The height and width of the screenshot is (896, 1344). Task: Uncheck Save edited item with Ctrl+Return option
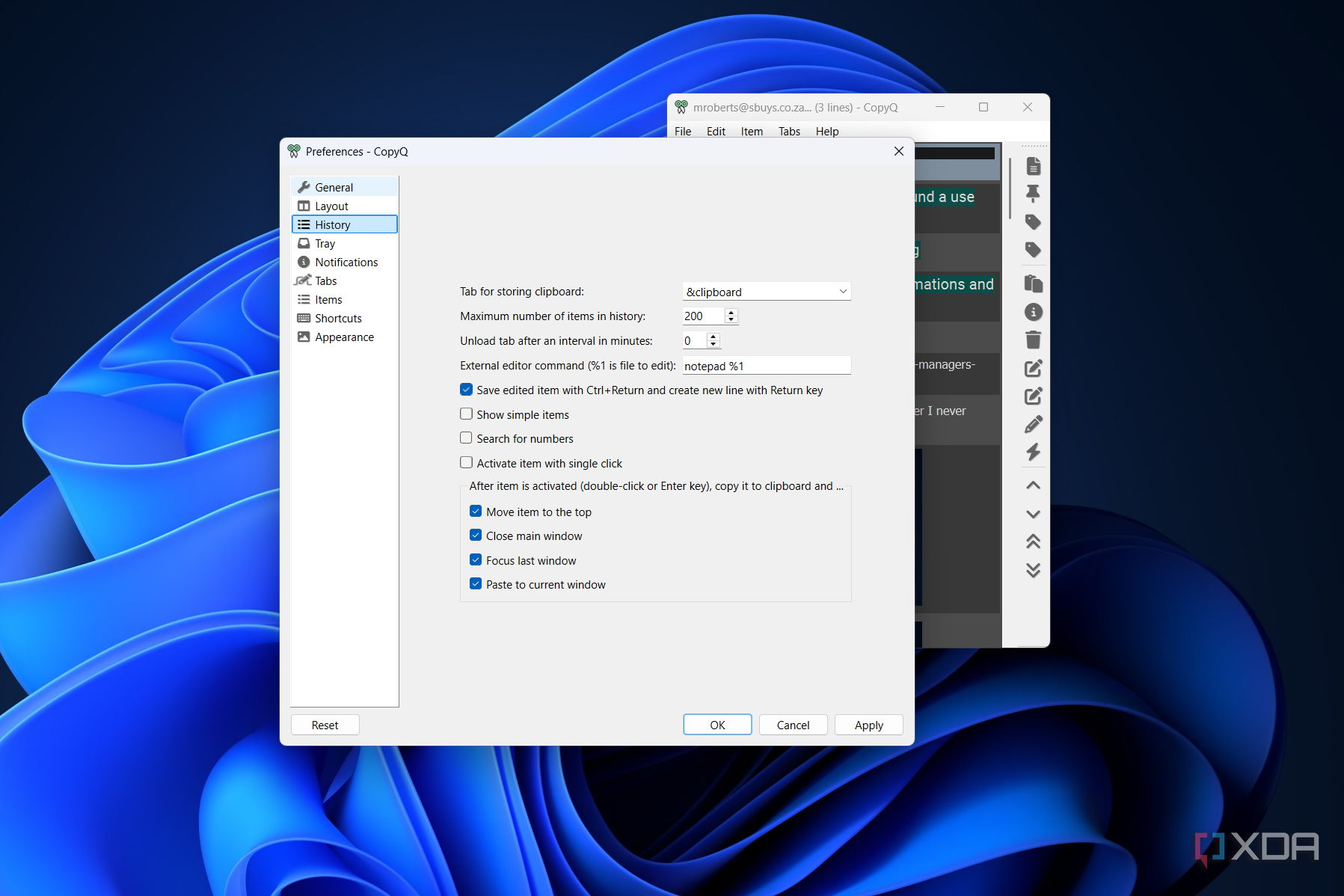pyautogui.click(x=466, y=390)
